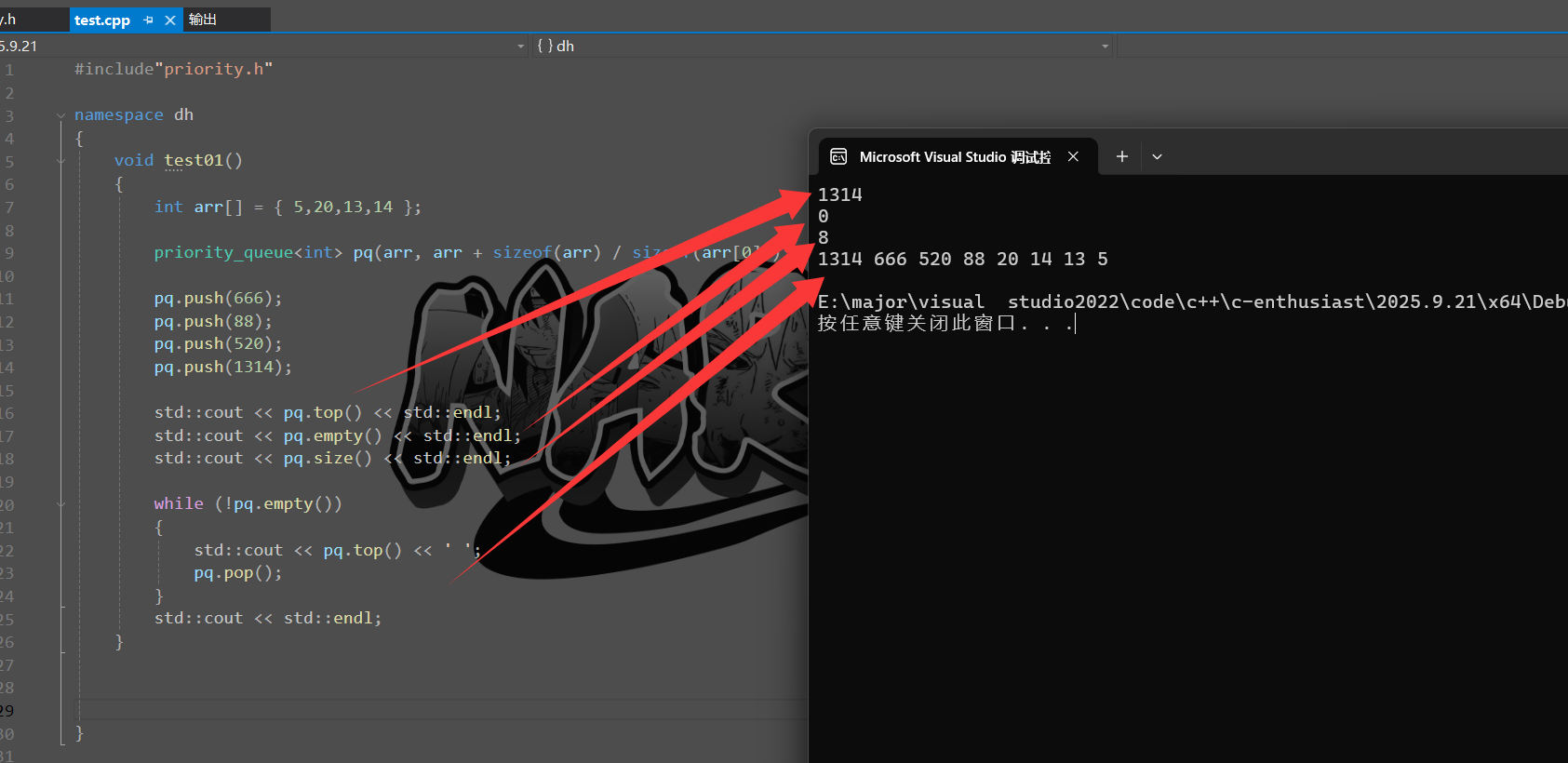
Task: Open the 输出 tab
Action: [x=202, y=20]
